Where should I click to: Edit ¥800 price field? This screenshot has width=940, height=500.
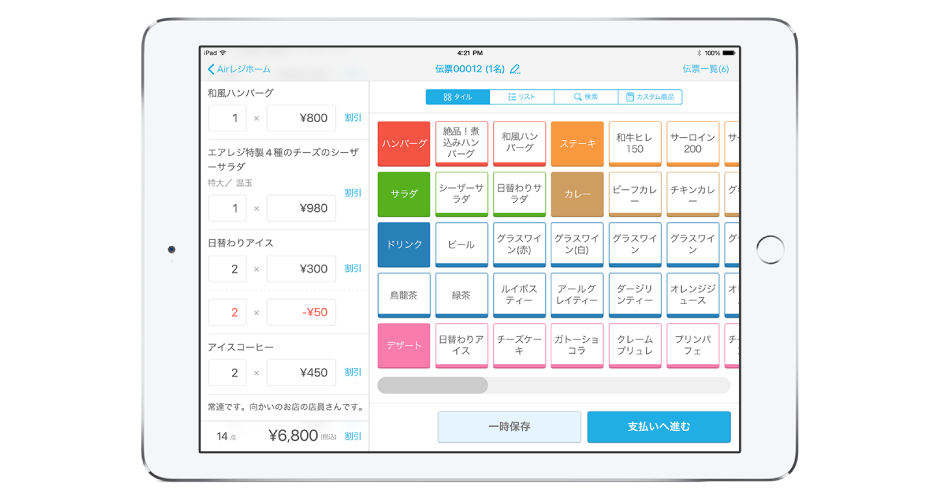click(x=302, y=118)
